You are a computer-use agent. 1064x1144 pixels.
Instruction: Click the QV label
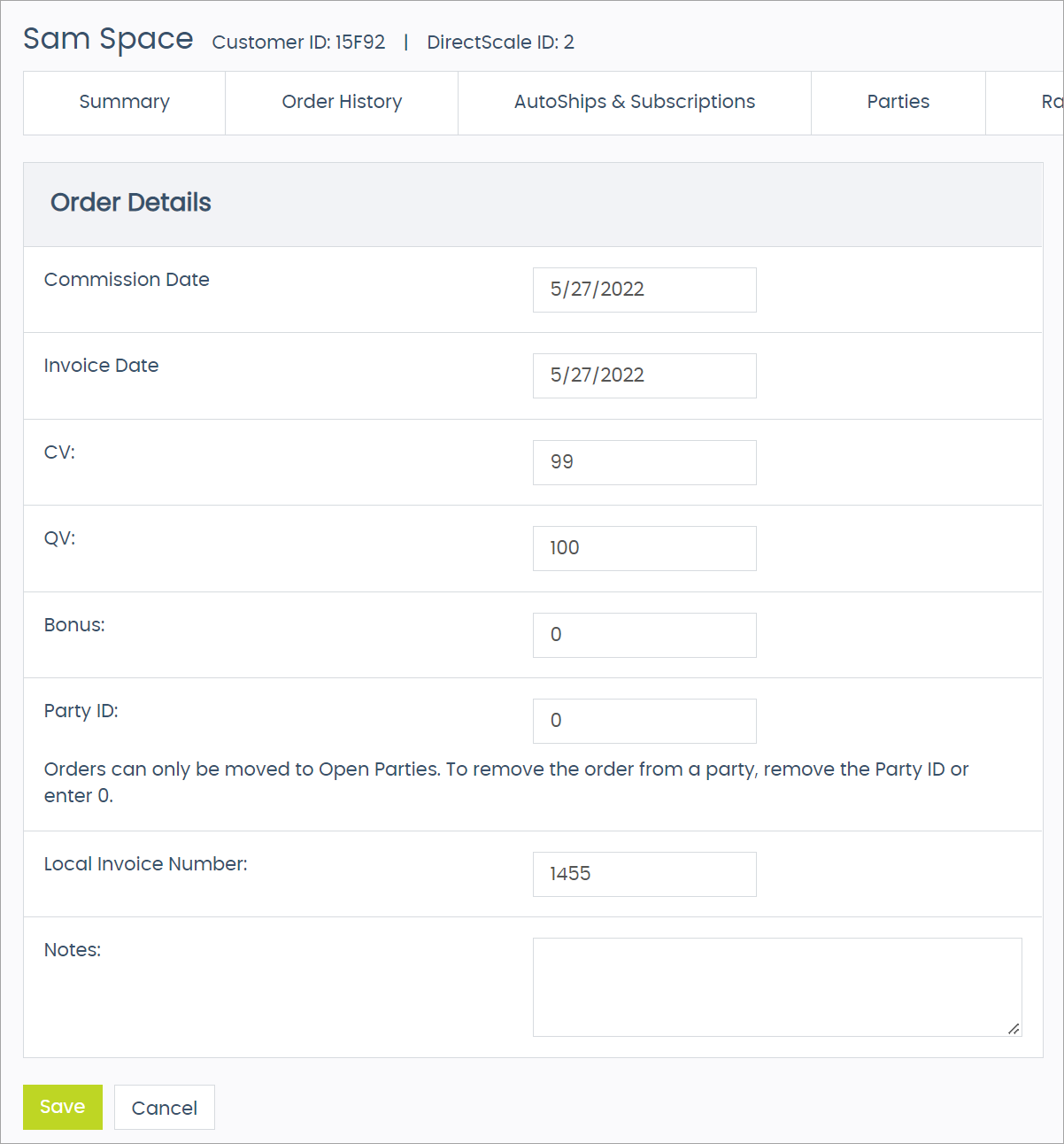60,538
